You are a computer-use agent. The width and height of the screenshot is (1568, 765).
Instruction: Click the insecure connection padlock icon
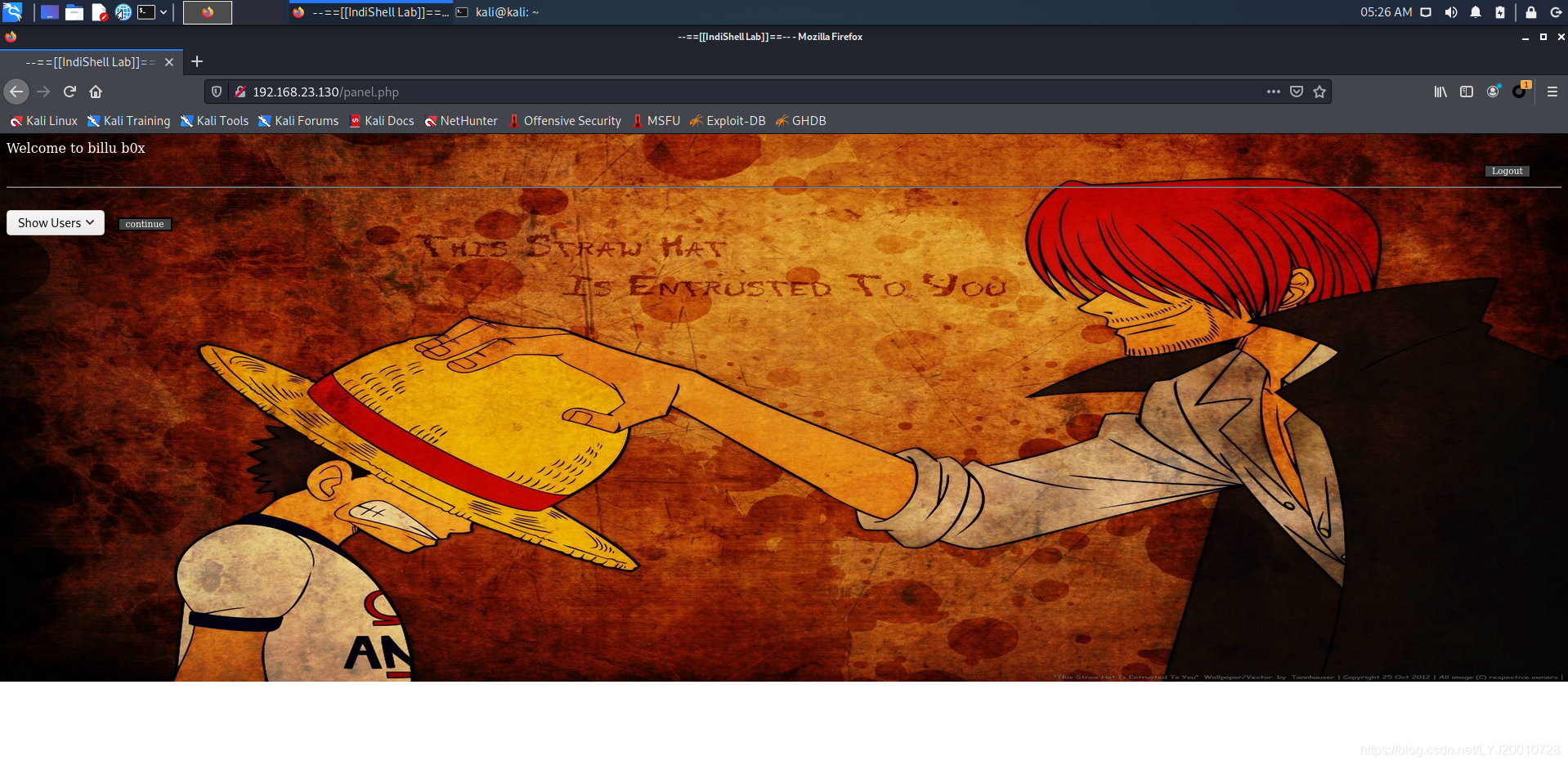pos(240,92)
